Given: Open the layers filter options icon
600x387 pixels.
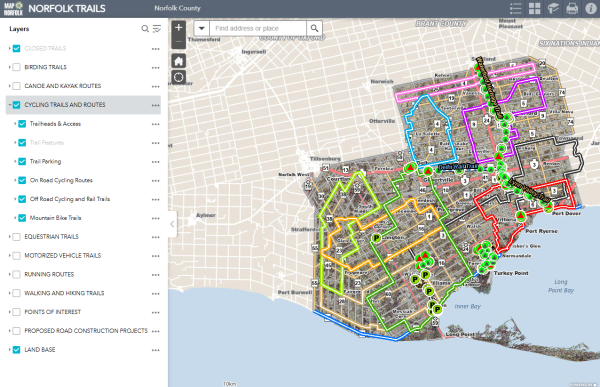Looking at the screenshot, I should 157,29.
